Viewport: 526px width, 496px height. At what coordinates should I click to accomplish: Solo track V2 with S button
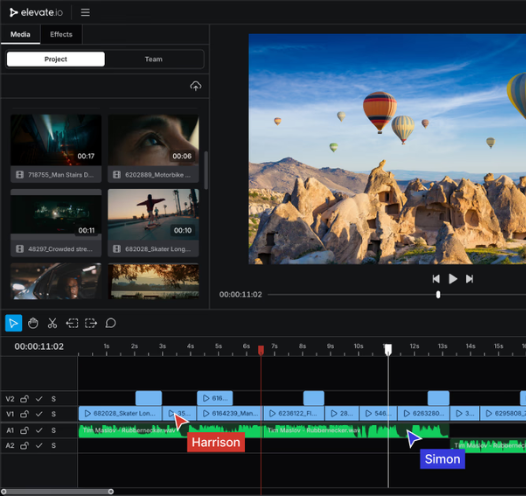pos(54,399)
